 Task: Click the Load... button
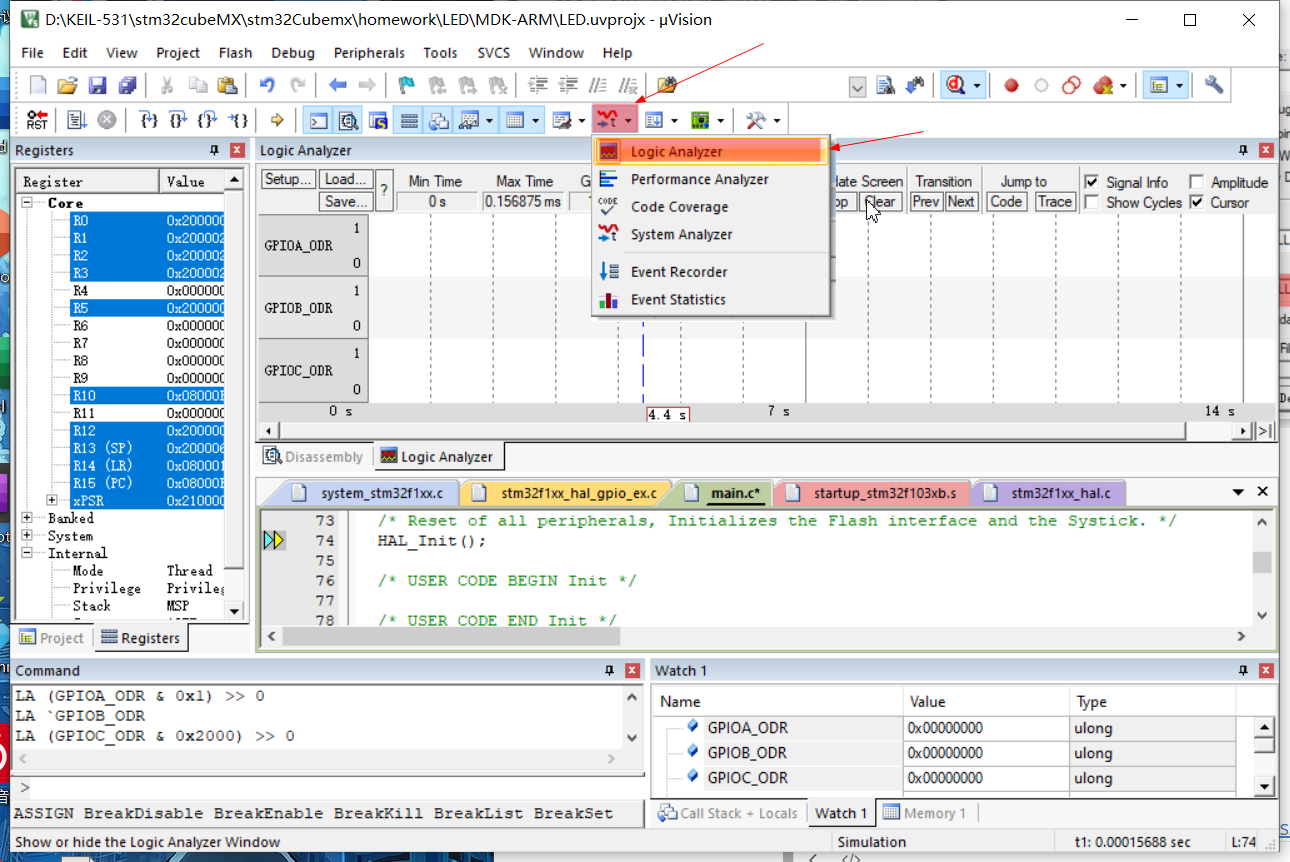click(346, 180)
